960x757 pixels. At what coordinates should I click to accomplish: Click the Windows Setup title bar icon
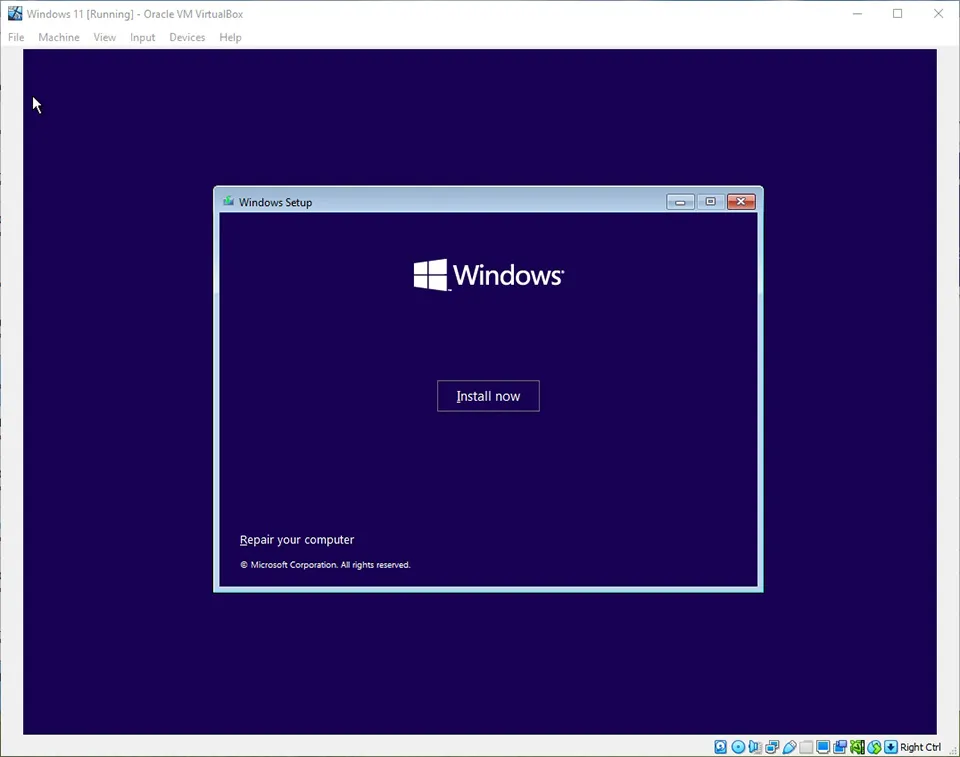click(228, 201)
